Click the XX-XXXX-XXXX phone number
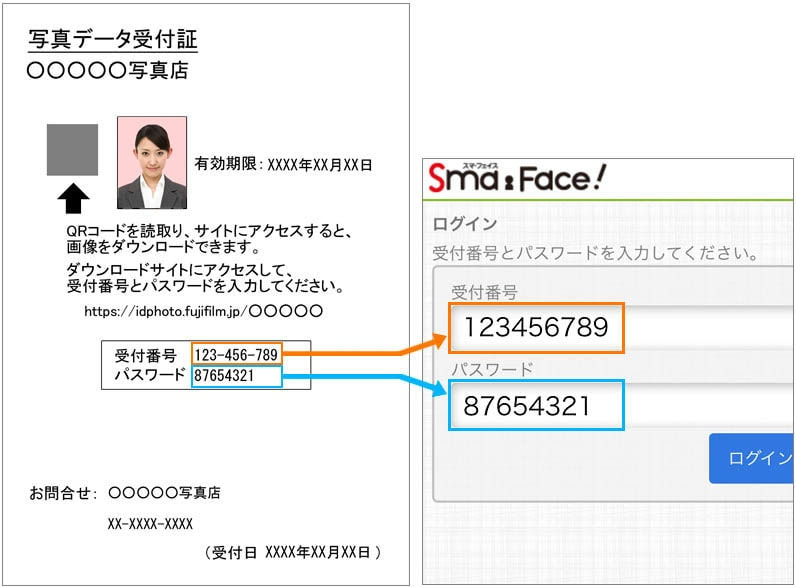 pos(150,523)
